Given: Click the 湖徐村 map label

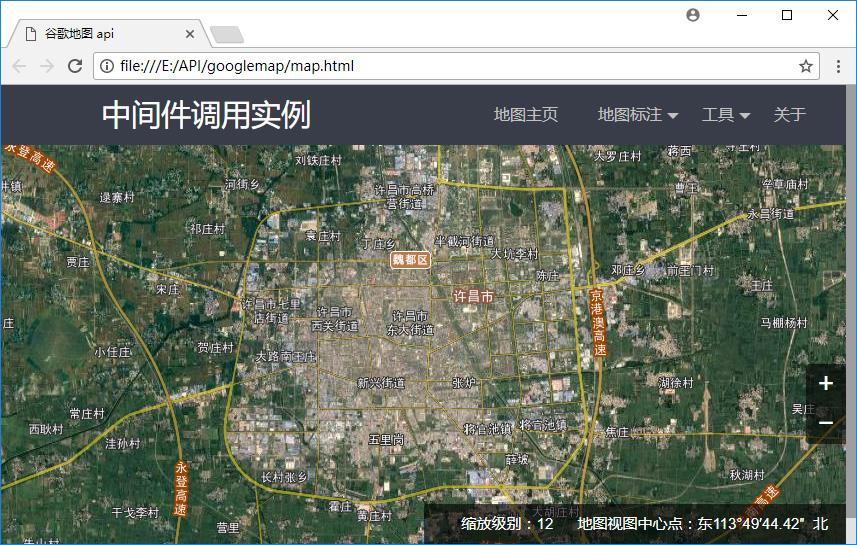Looking at the screenshot, I should point(676,383).
